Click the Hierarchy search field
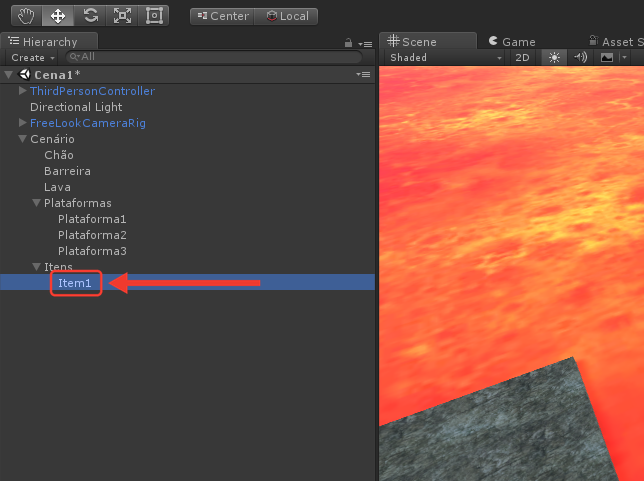Viewport: 644px width, 481px height. pyautogui.click(x=214, y=57)
